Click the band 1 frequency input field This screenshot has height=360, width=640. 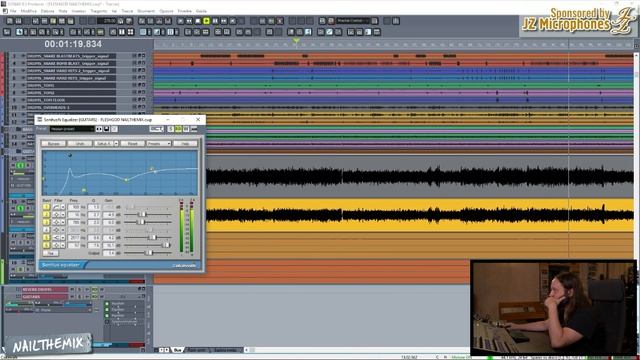click(x=73, y=207)
